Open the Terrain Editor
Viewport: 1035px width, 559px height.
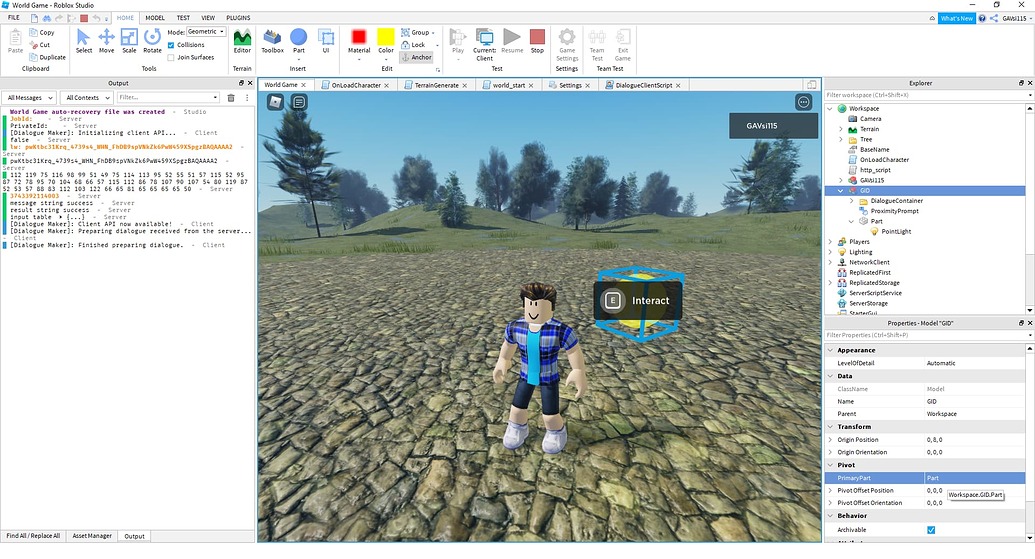(242, 41)
